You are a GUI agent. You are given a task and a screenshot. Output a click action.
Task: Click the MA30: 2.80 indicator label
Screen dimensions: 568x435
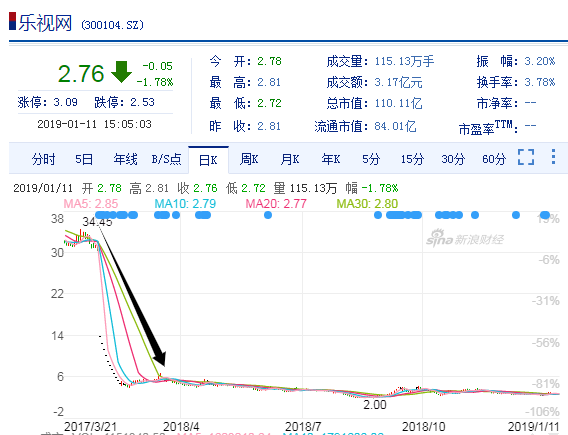pos(367,204)
